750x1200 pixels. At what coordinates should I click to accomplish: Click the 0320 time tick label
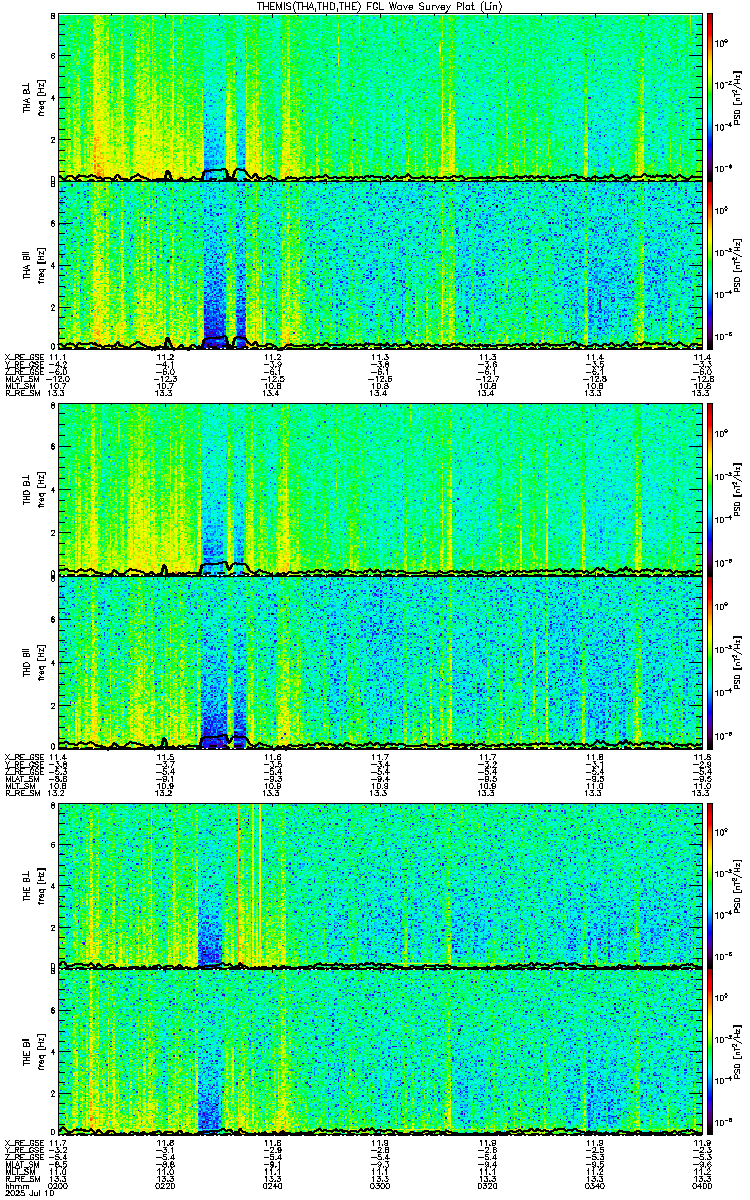click(488, 1185)
